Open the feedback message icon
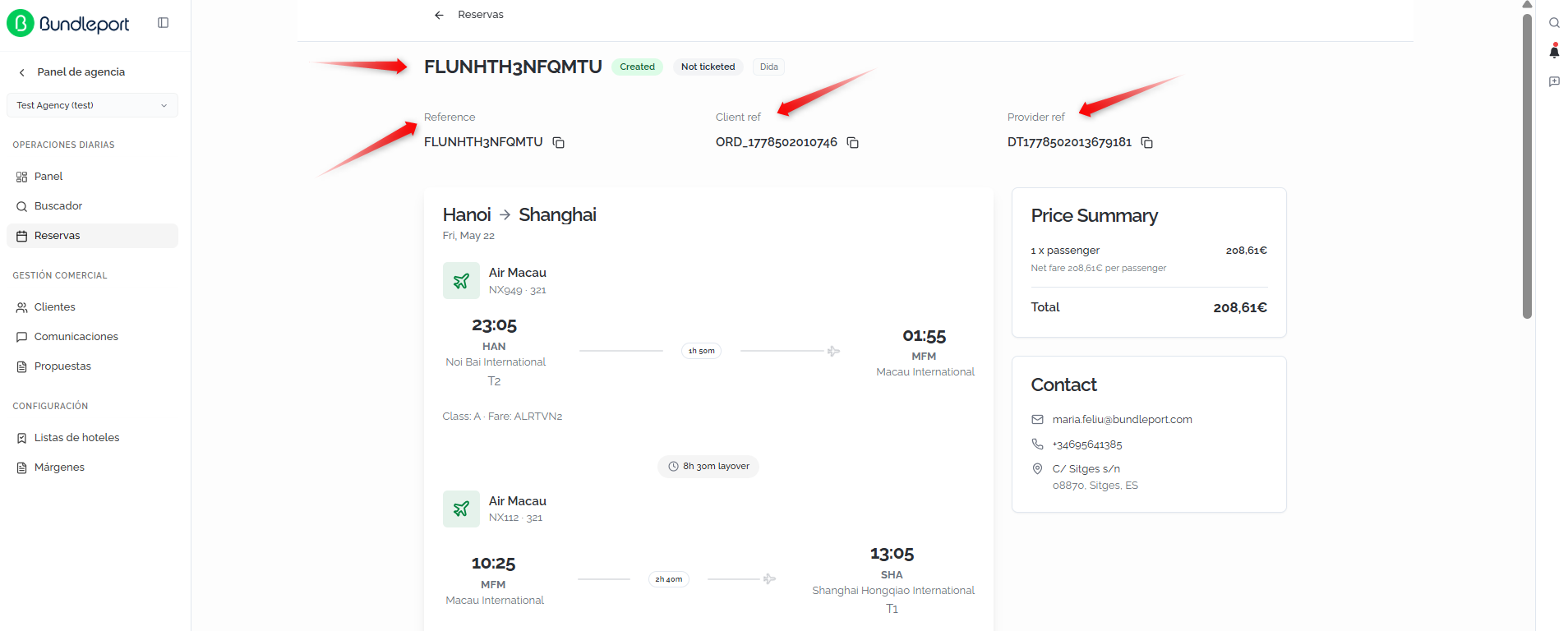The image size is (1568, 631). tap(1554, 81)
